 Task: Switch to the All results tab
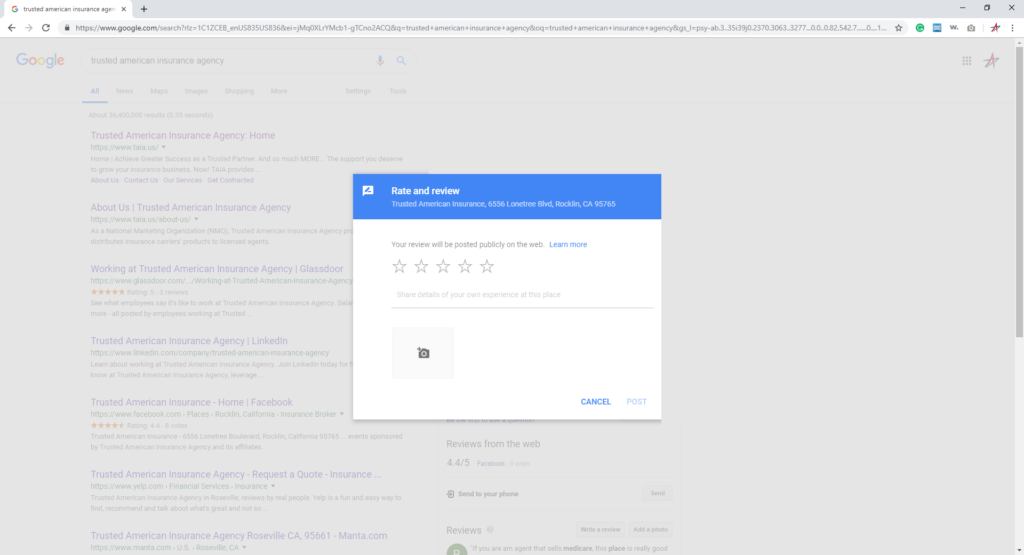[95, 91]
